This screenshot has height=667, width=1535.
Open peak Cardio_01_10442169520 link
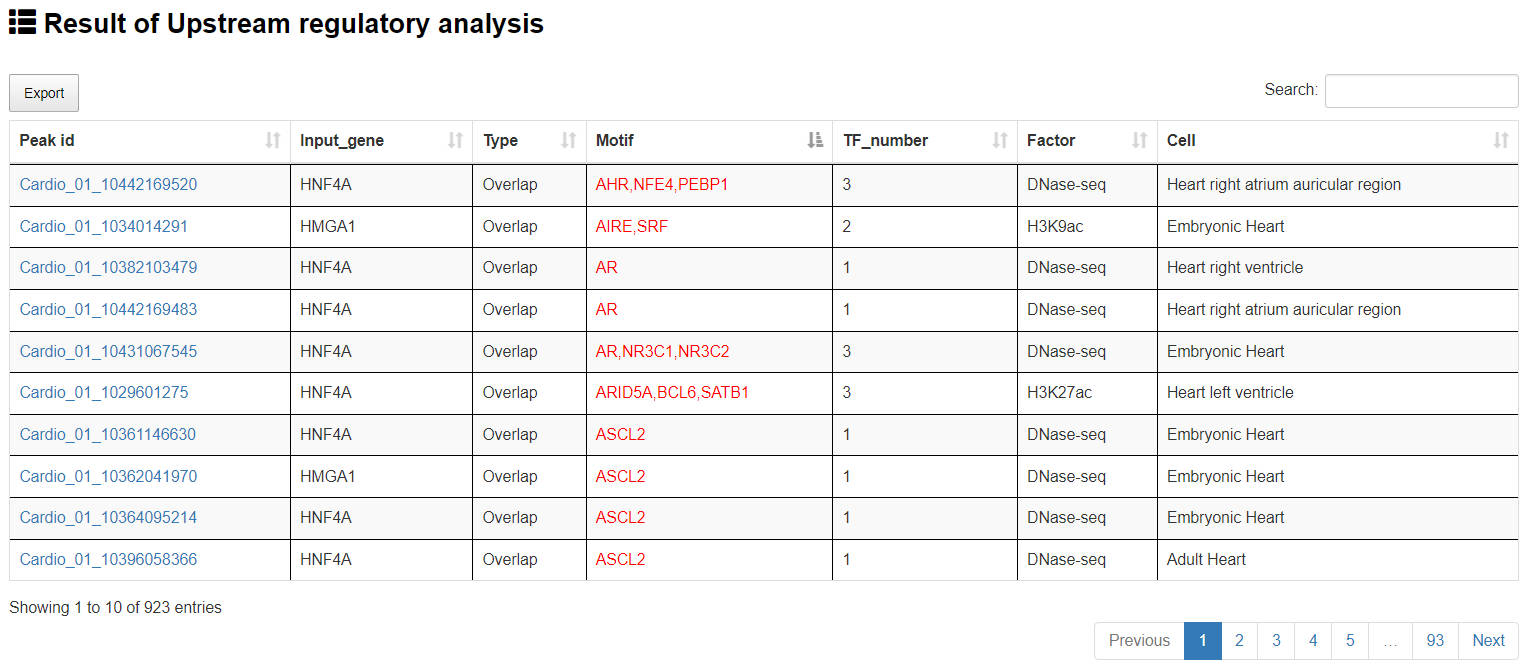[x=108, y=185]
